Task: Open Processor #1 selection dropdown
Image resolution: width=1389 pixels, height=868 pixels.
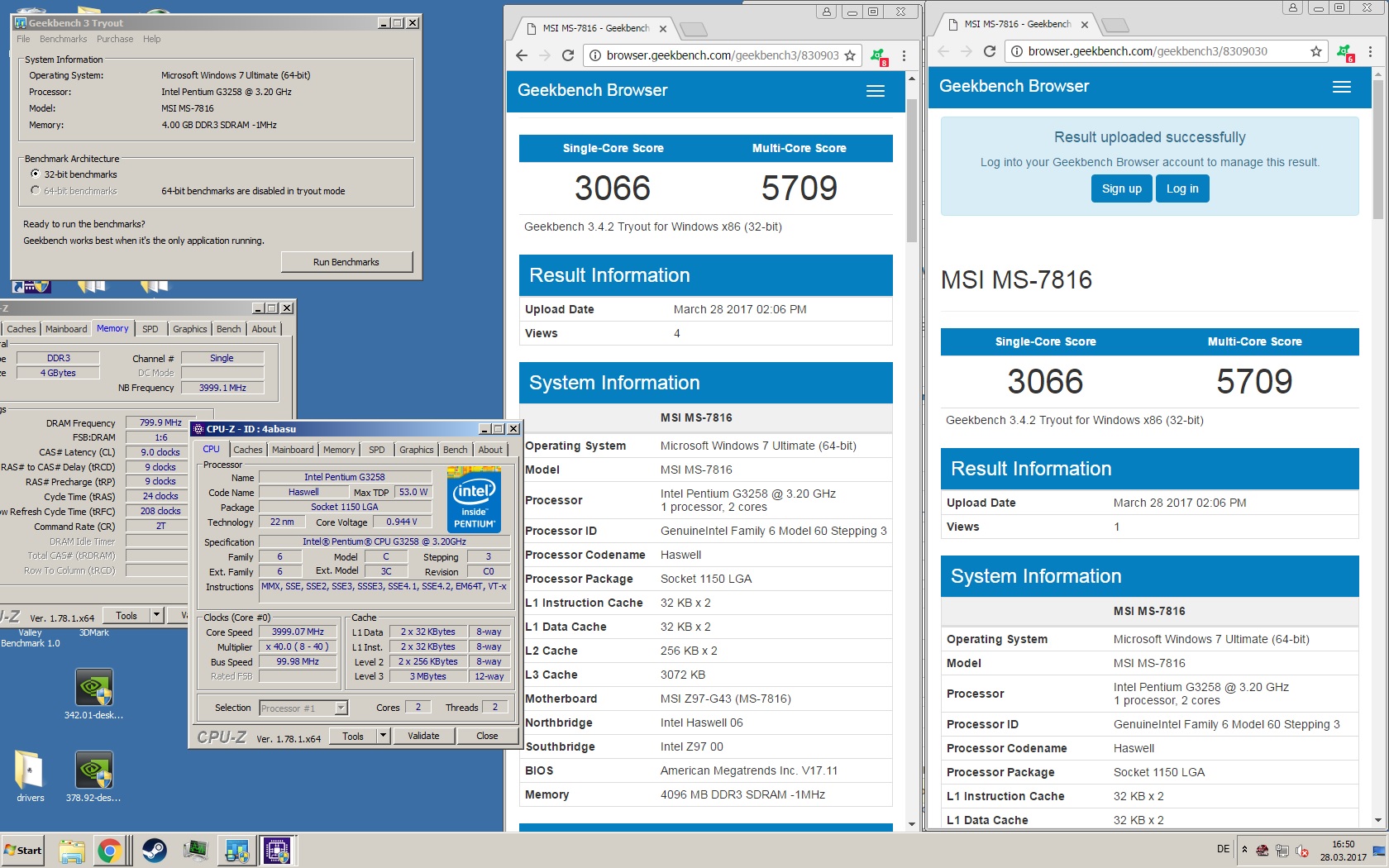Action: tap(341, 708)
